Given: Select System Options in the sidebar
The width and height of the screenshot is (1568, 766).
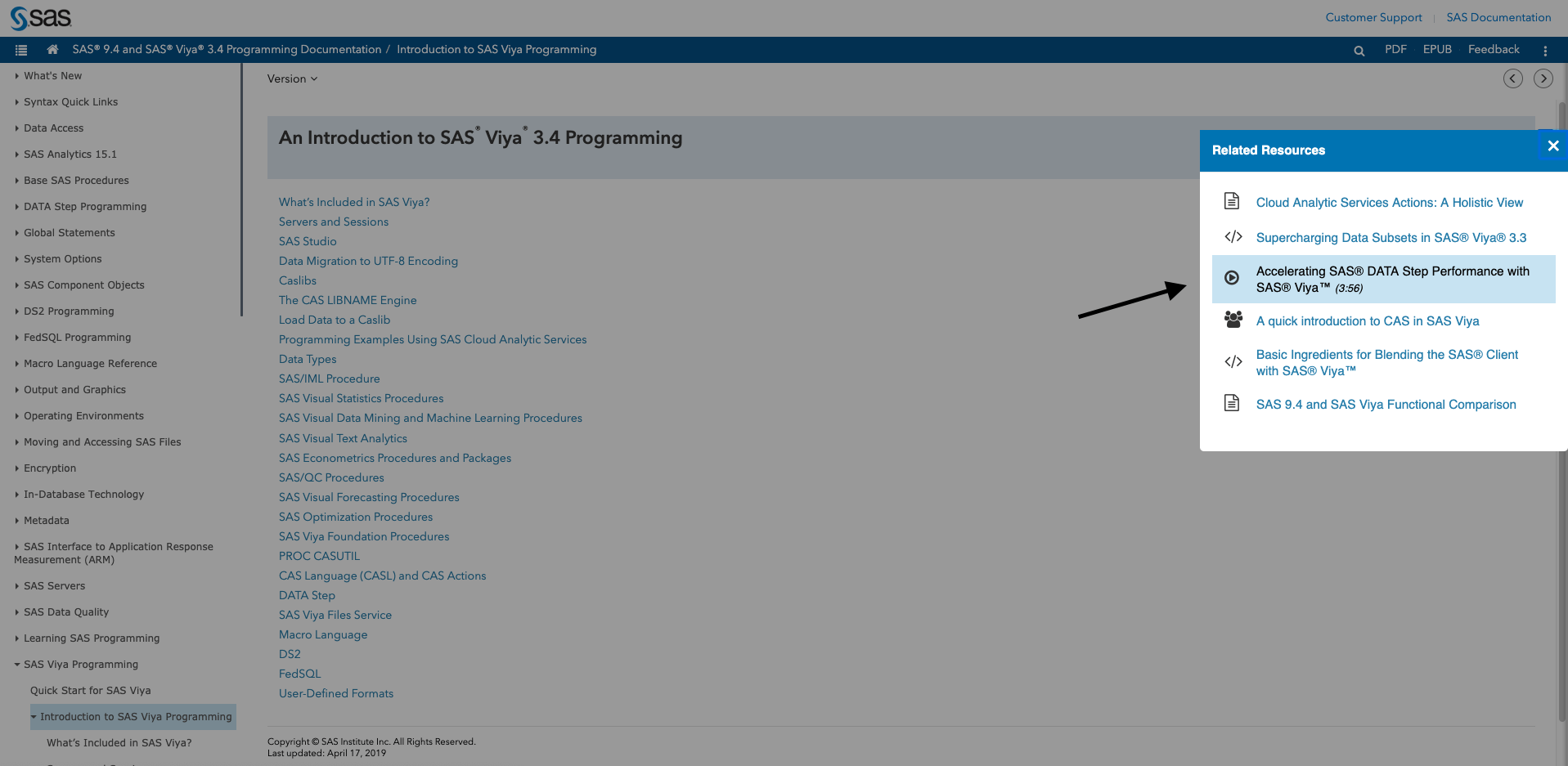Looking at the screenshot, I should coord(63,259).
